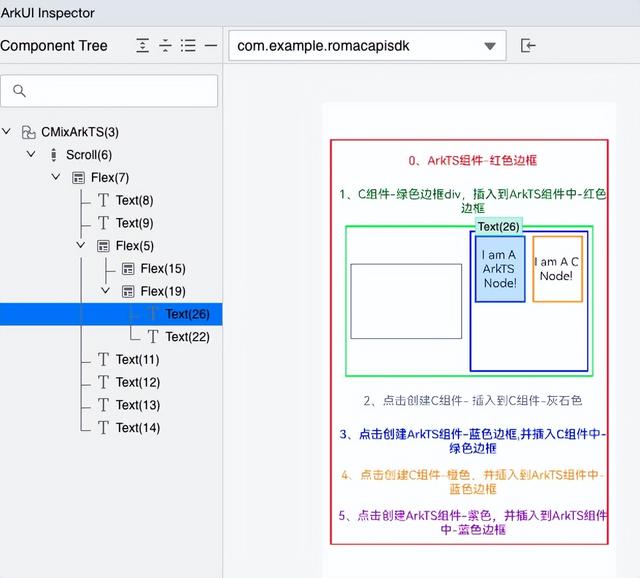
Task: Click the ArkUI Inspector title text
Action: click(x=47, y=13)
